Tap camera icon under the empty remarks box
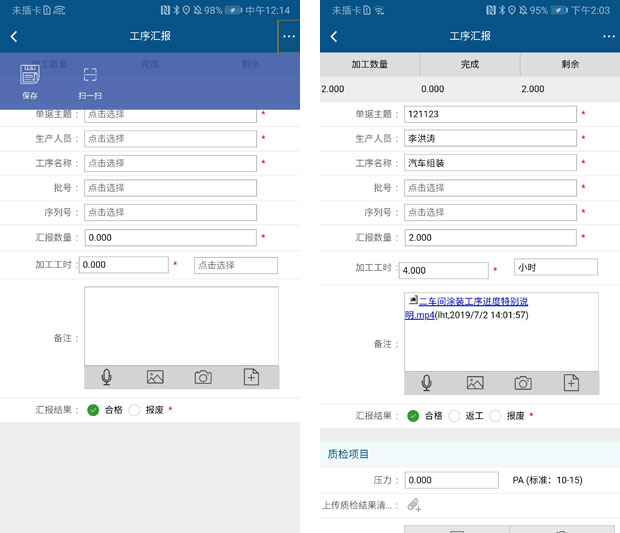The height and width of the screenshot is (533, 620). point(203,377)
